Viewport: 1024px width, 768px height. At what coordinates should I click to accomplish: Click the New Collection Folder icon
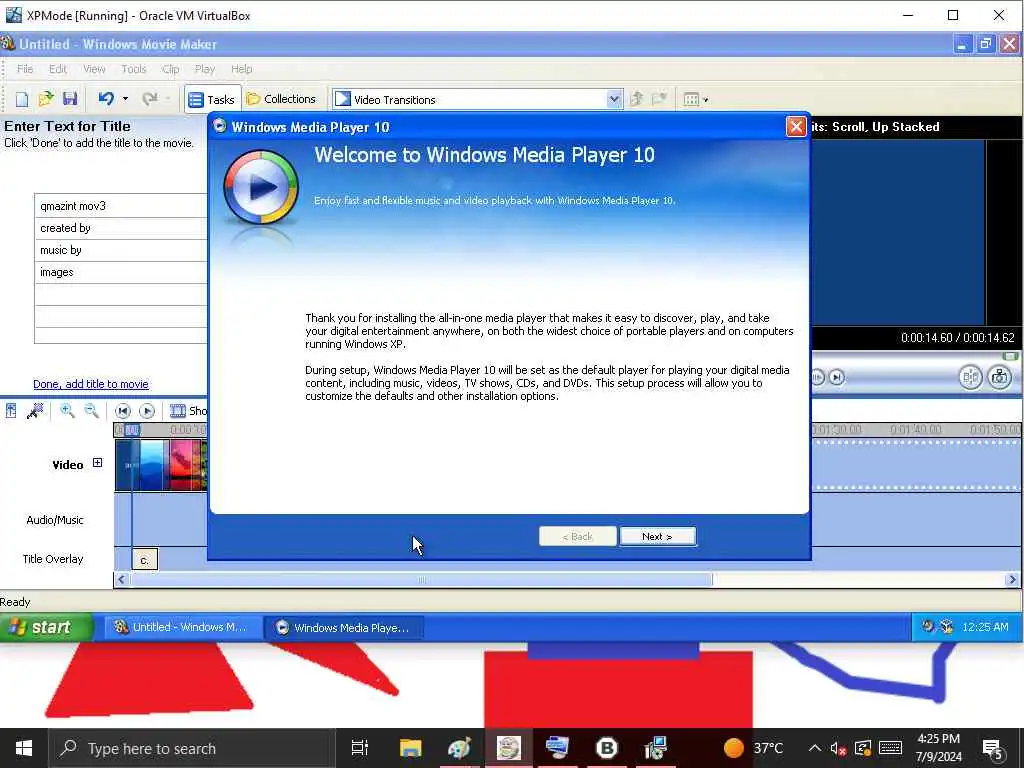(660, 99)
